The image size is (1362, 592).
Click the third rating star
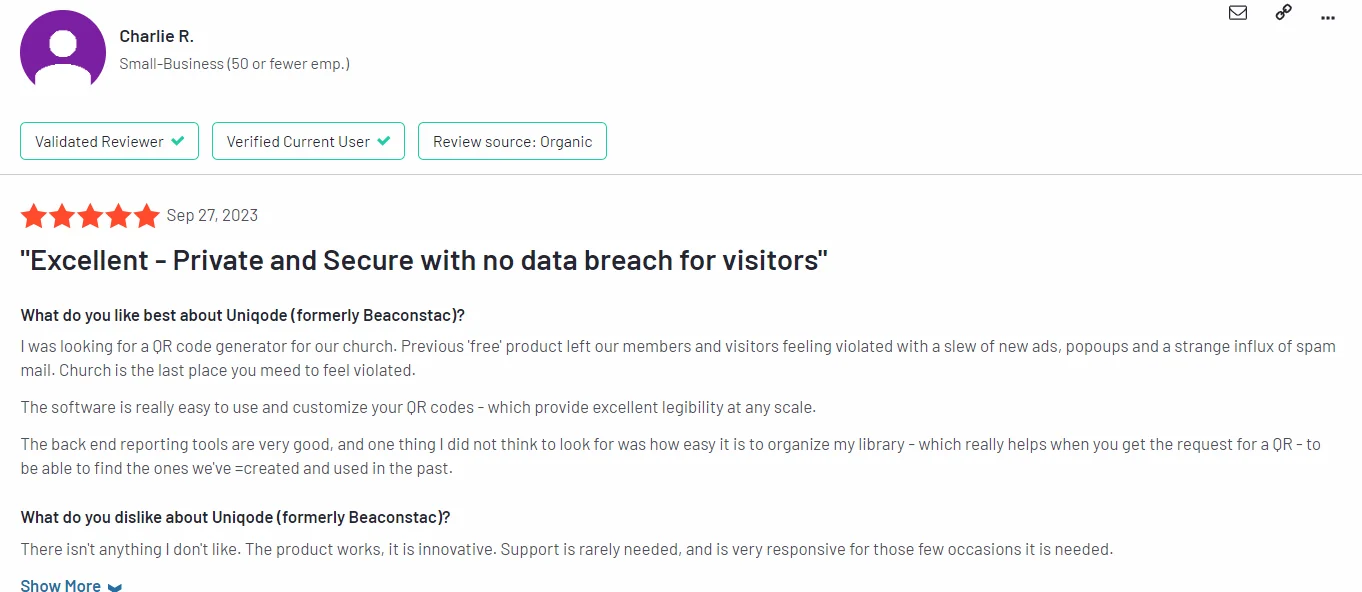[x=90, y=216]
